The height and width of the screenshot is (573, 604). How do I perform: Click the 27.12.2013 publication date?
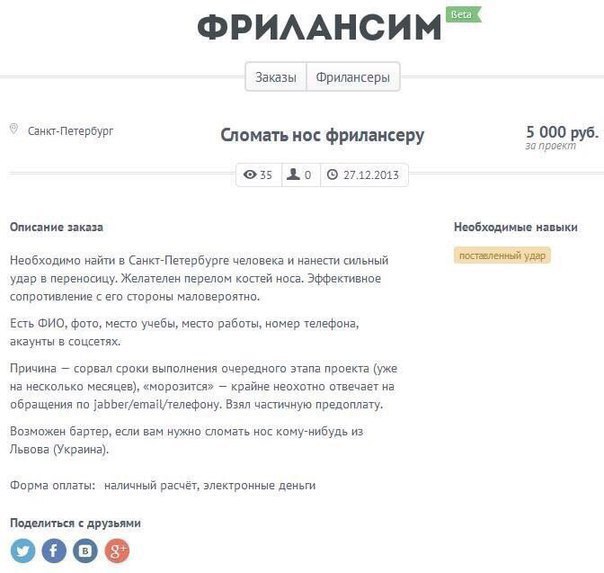[371, 175]
